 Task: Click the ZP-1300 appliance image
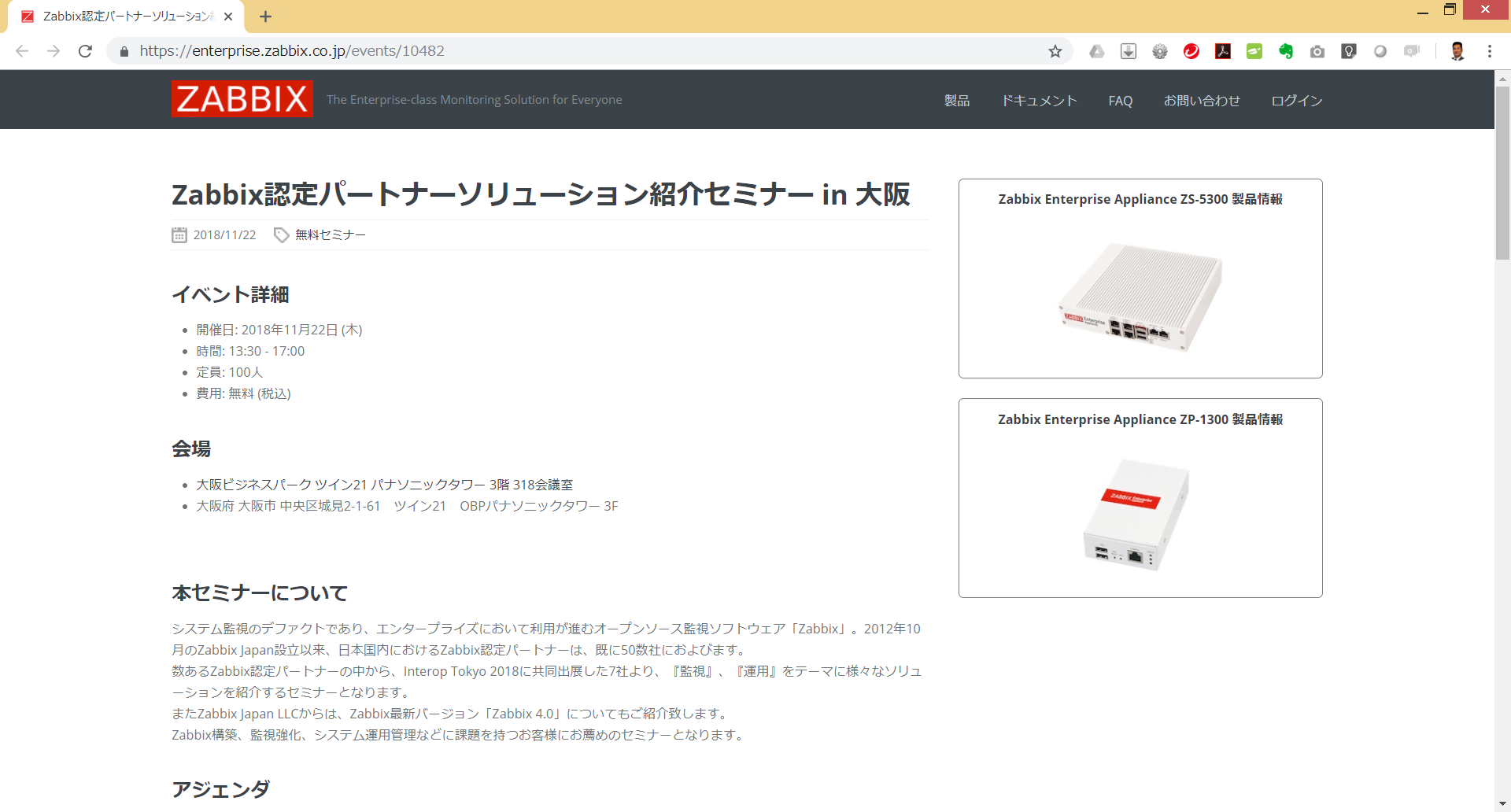[1136, 514]
